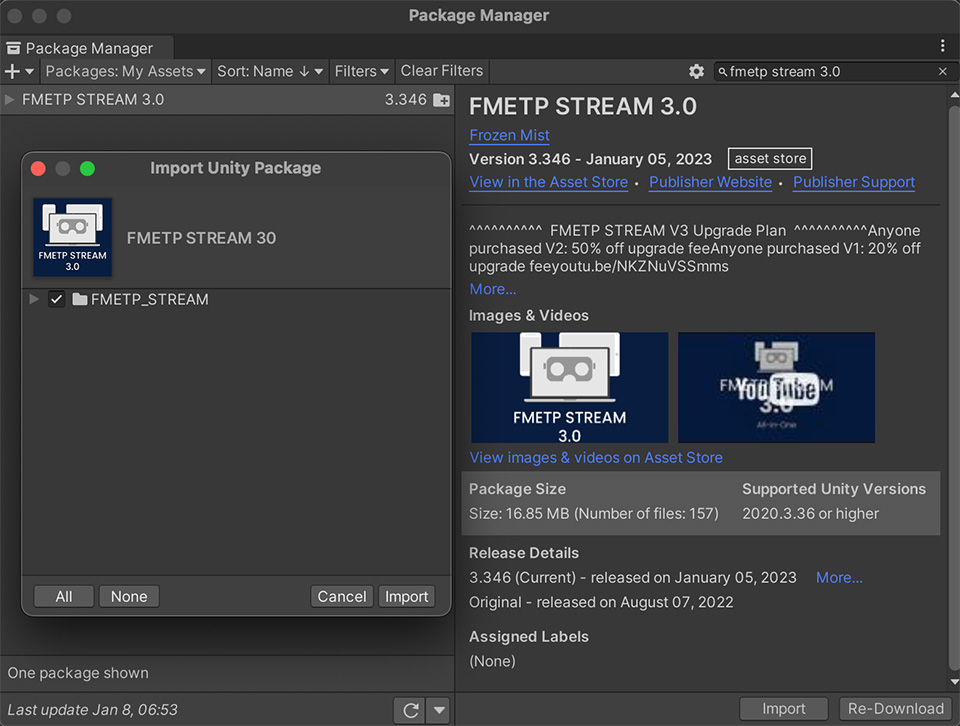Open Package Manager advanced settings gear
Image resolution: width=960 pixels, height=726 pixels.
coord(697,71)
